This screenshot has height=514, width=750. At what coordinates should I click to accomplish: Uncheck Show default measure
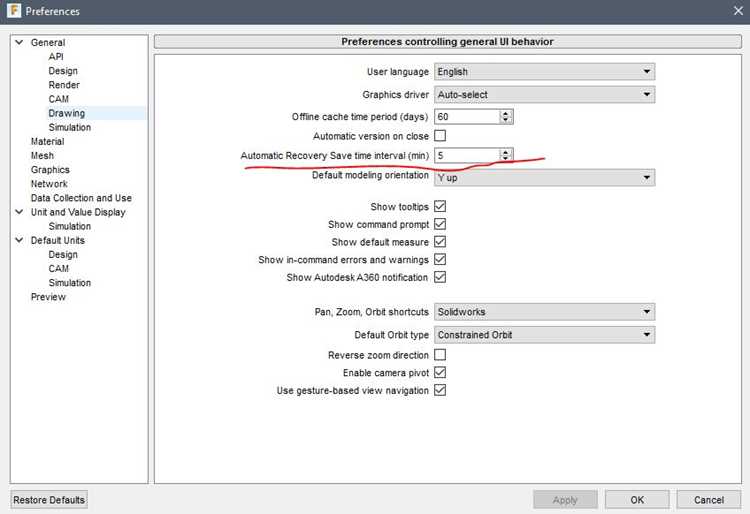tap(440, 241)
